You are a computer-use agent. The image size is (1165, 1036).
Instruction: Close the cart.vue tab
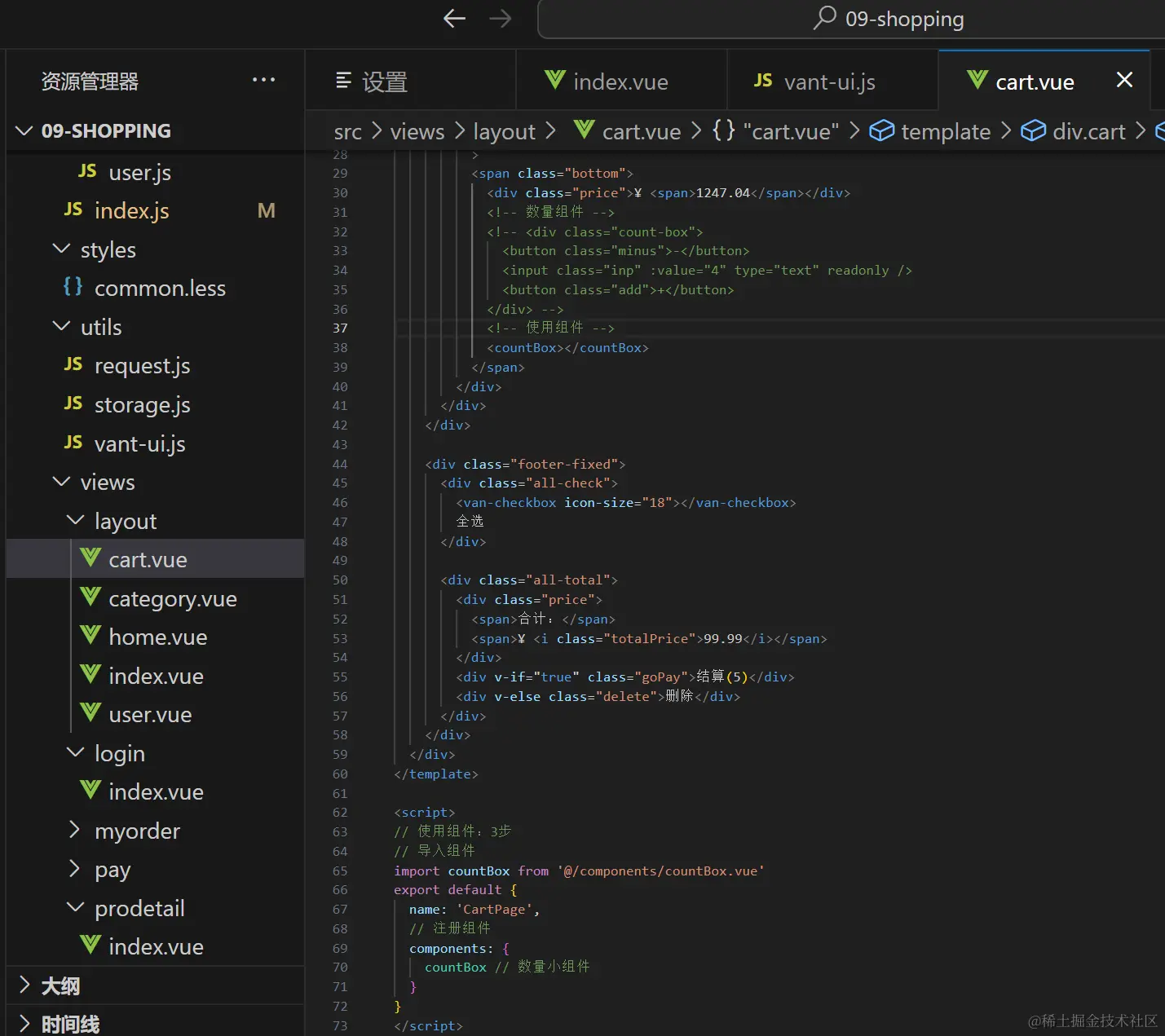point(1124,80)
